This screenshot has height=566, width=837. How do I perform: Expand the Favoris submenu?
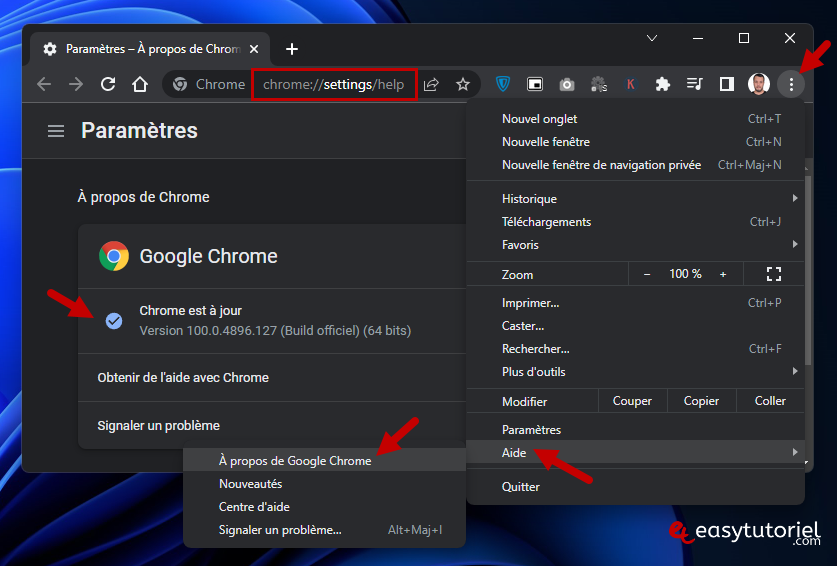click(x=635, y=245)
